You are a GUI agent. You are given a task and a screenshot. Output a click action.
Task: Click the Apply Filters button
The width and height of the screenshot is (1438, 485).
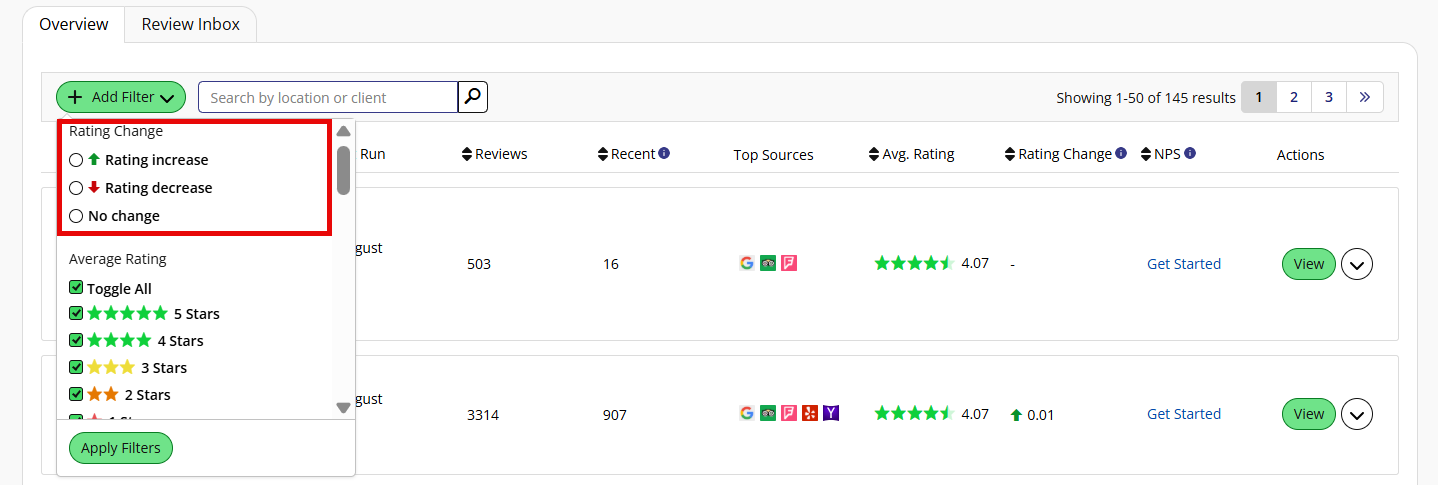pos(121,448)
